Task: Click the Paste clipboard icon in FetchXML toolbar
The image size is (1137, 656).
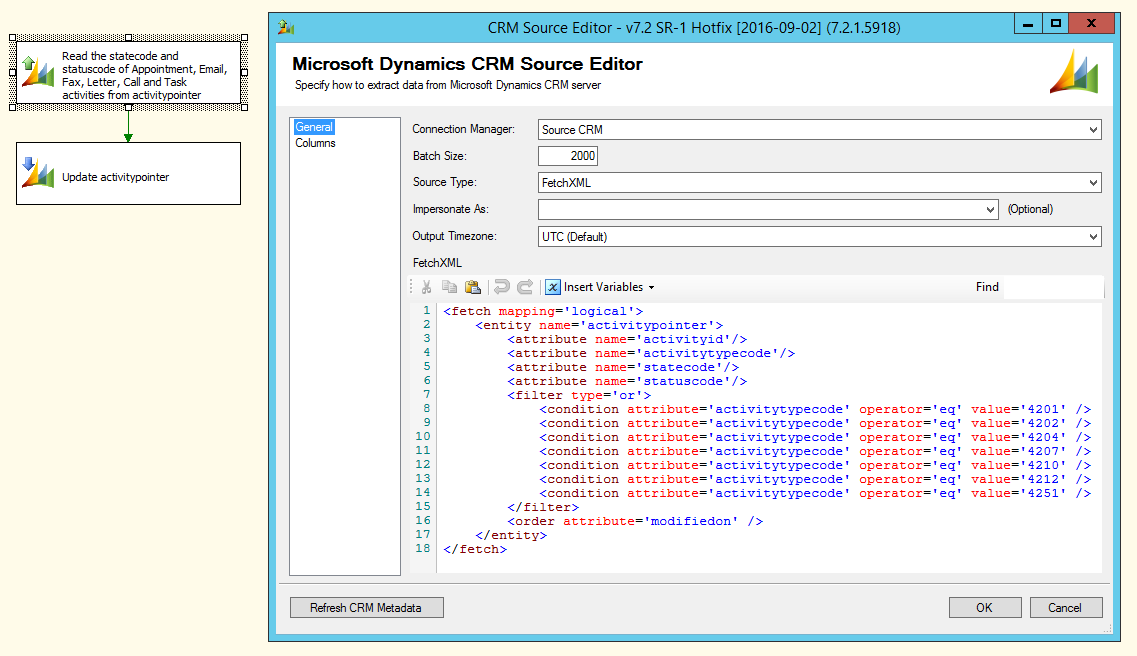Action: pyautogui.click(x=473, y=287)
